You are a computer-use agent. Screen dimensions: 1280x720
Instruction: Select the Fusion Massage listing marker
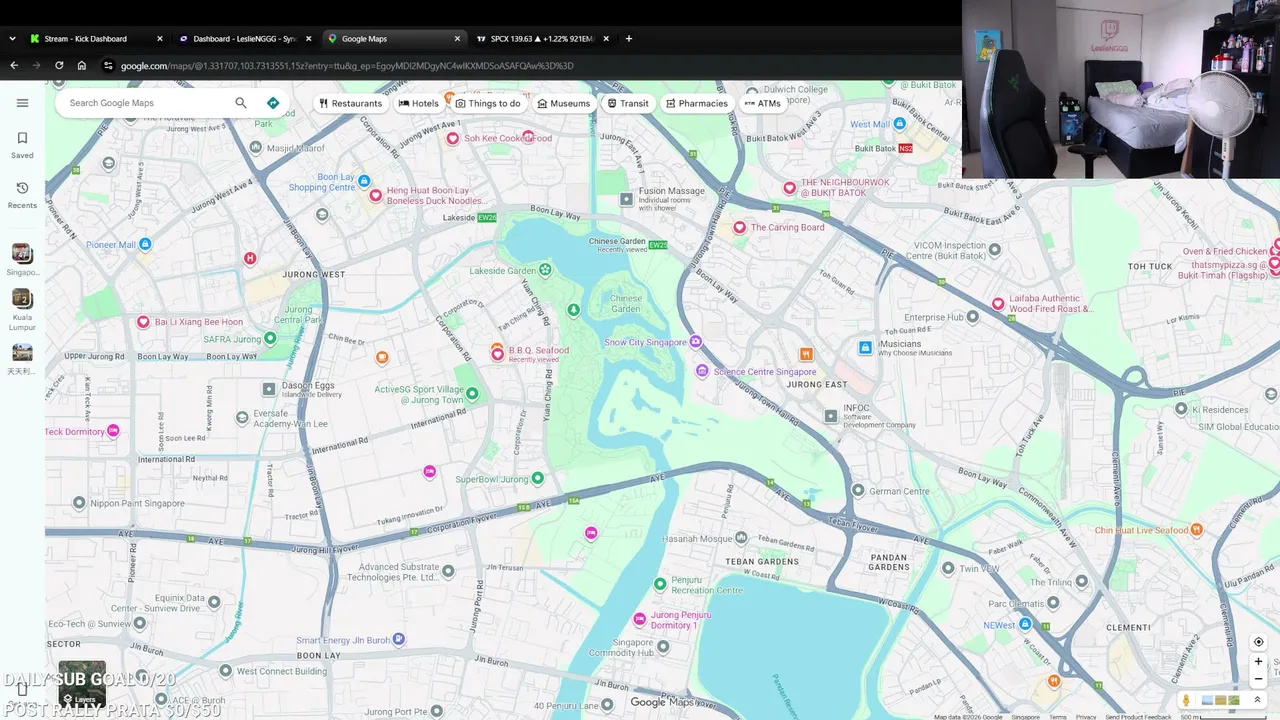click(627, 199)
